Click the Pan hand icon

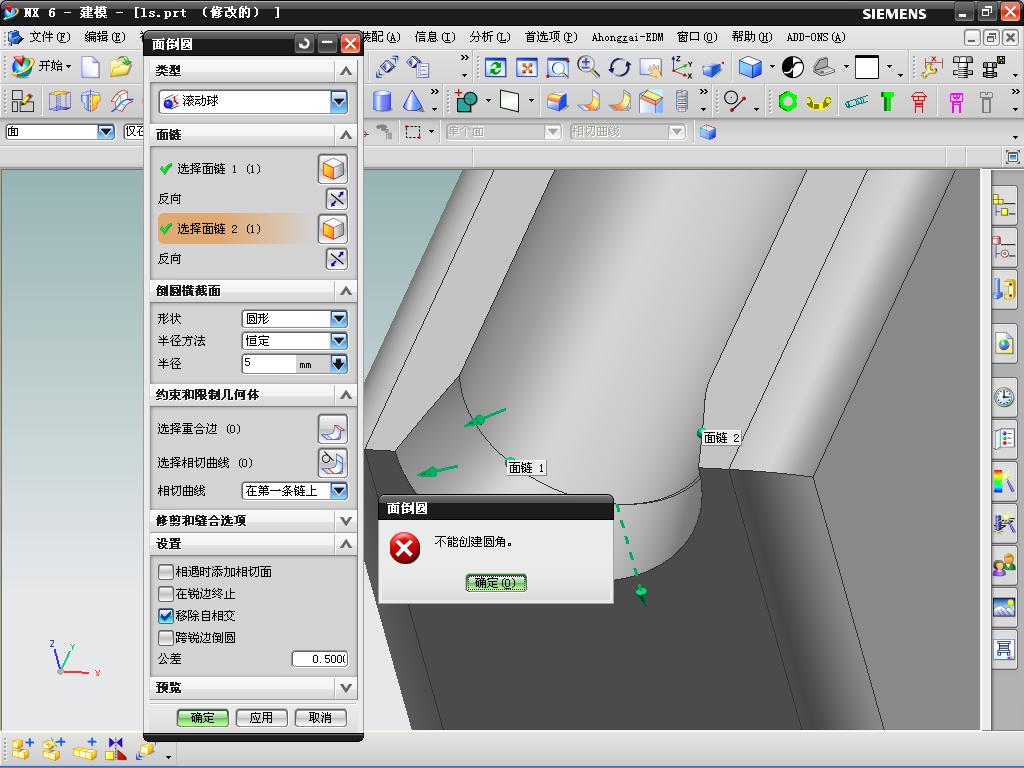click(x=650, y=67)
